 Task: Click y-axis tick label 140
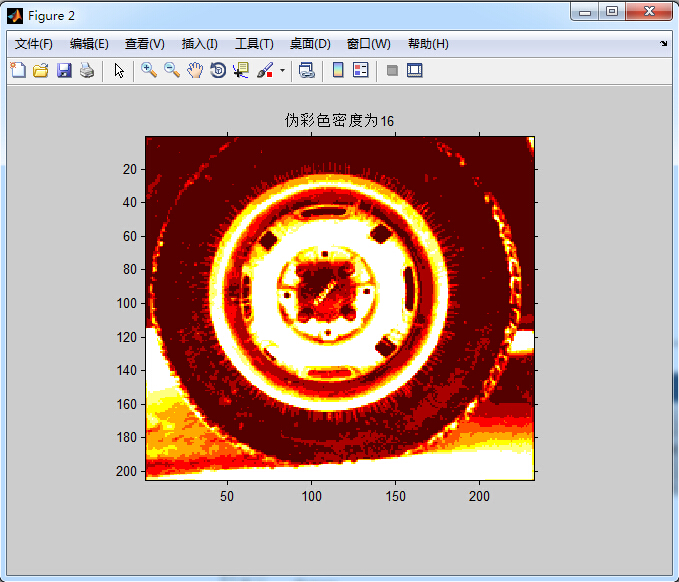tap(127, 370)
